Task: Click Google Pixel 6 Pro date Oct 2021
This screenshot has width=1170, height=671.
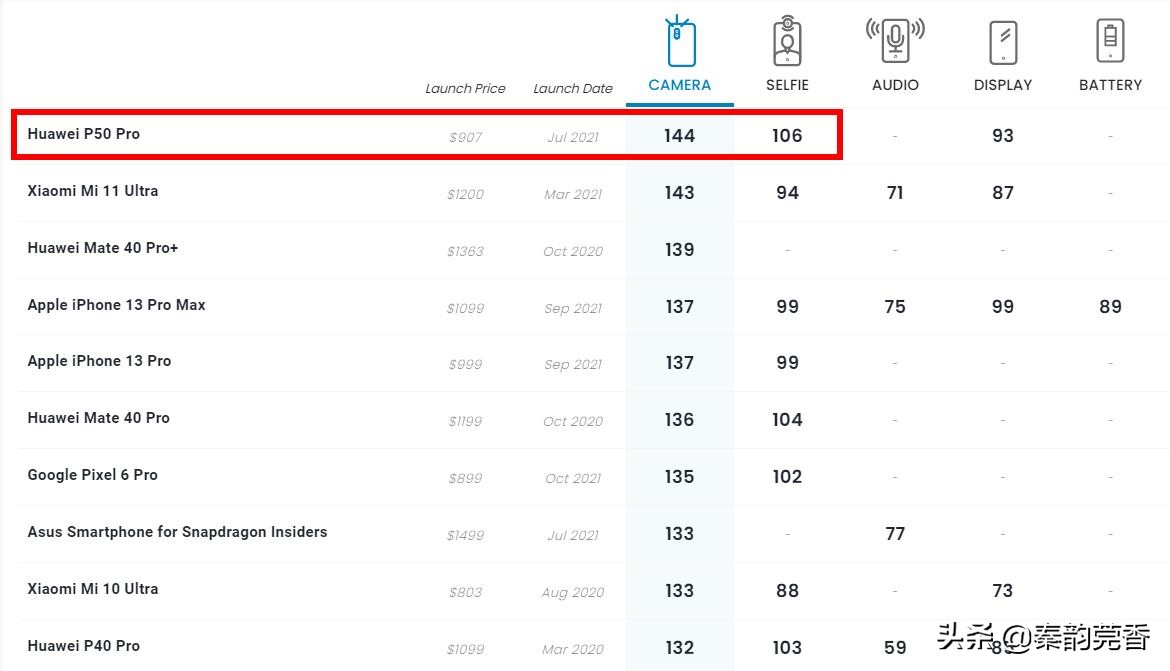Action: (x=572, y=478)
